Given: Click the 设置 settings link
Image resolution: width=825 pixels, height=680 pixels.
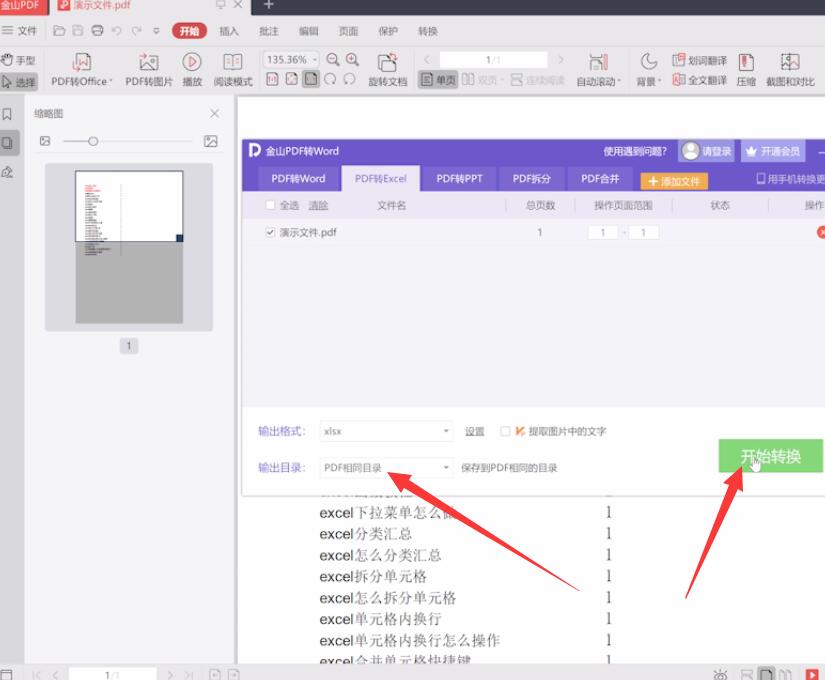Looking at the screenshot, I should (x=475, y=431).
